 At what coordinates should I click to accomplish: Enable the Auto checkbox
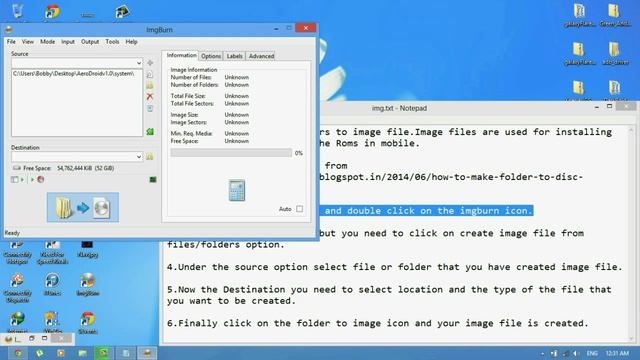[300, 209]
